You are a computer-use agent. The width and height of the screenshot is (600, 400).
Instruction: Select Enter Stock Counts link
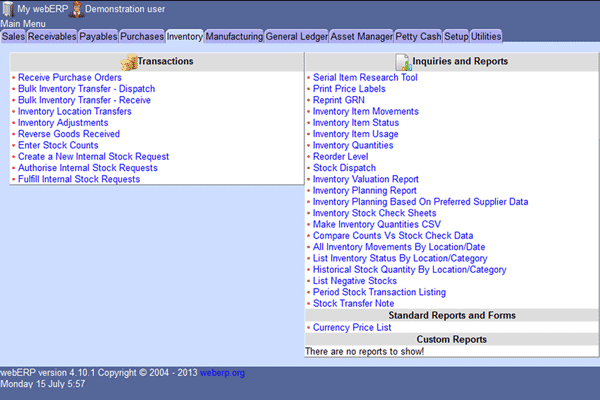58,145
